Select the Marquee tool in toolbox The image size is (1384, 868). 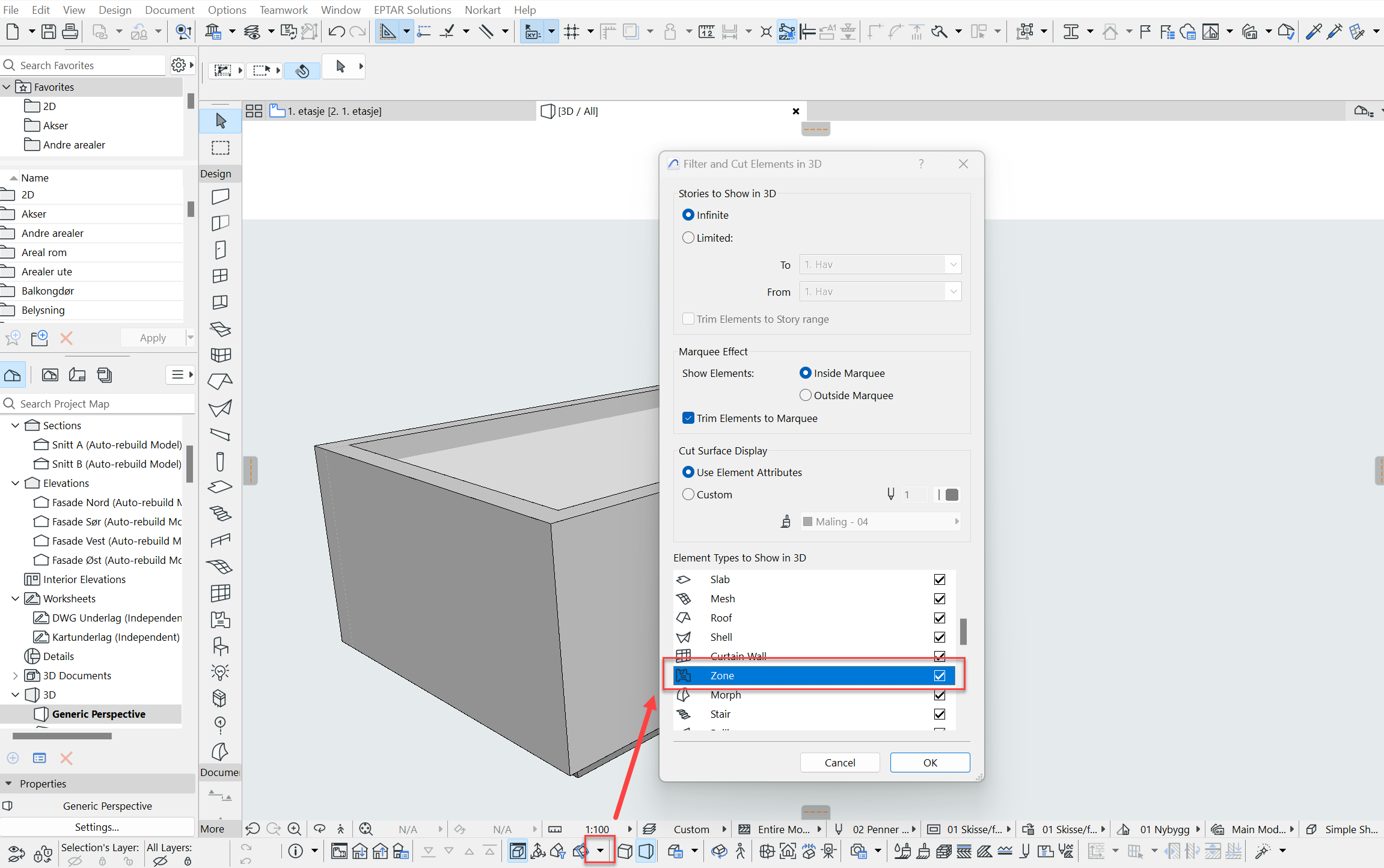(x=221, y=148)
